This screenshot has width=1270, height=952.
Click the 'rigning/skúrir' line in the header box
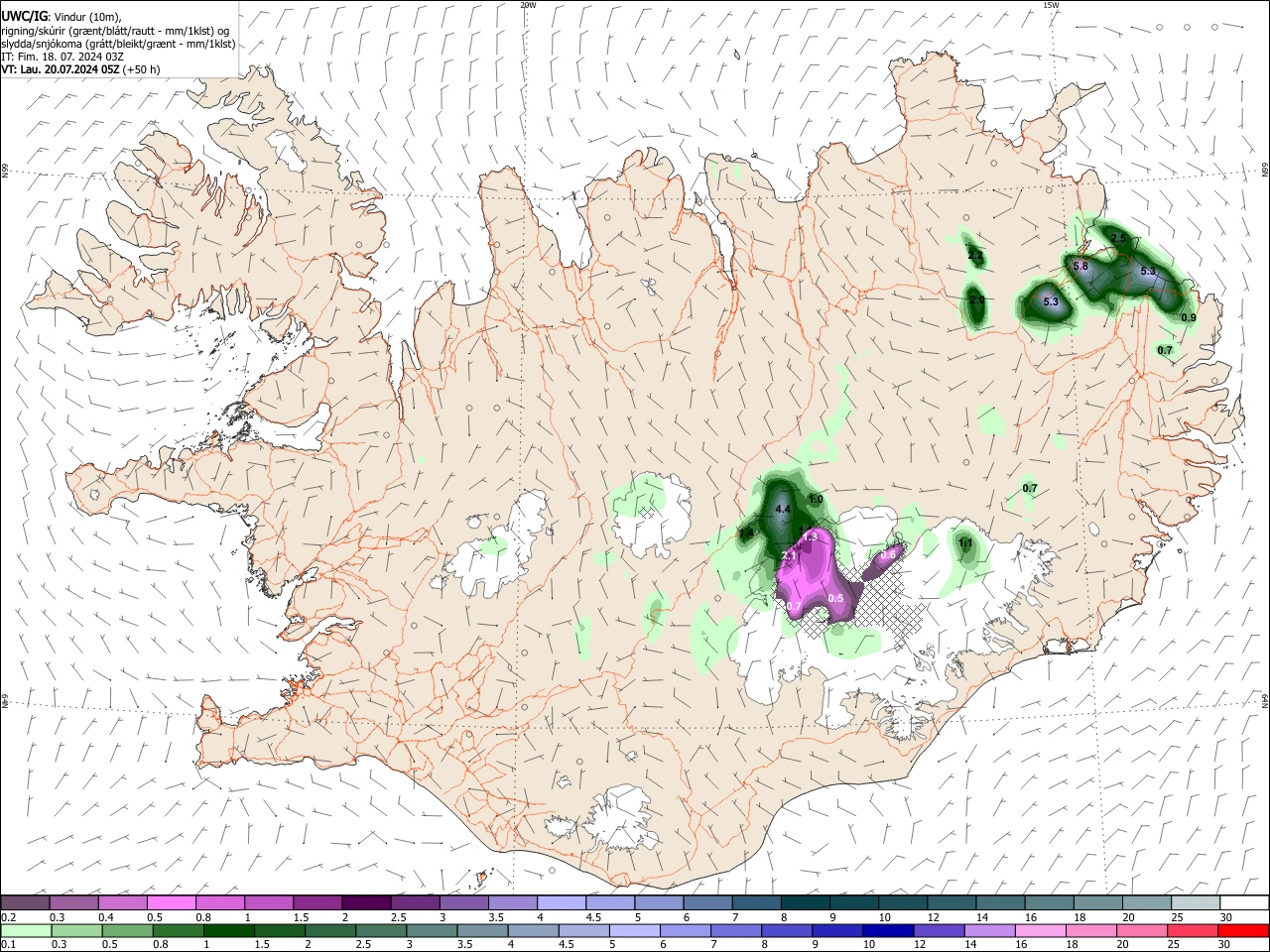(115, 30)
